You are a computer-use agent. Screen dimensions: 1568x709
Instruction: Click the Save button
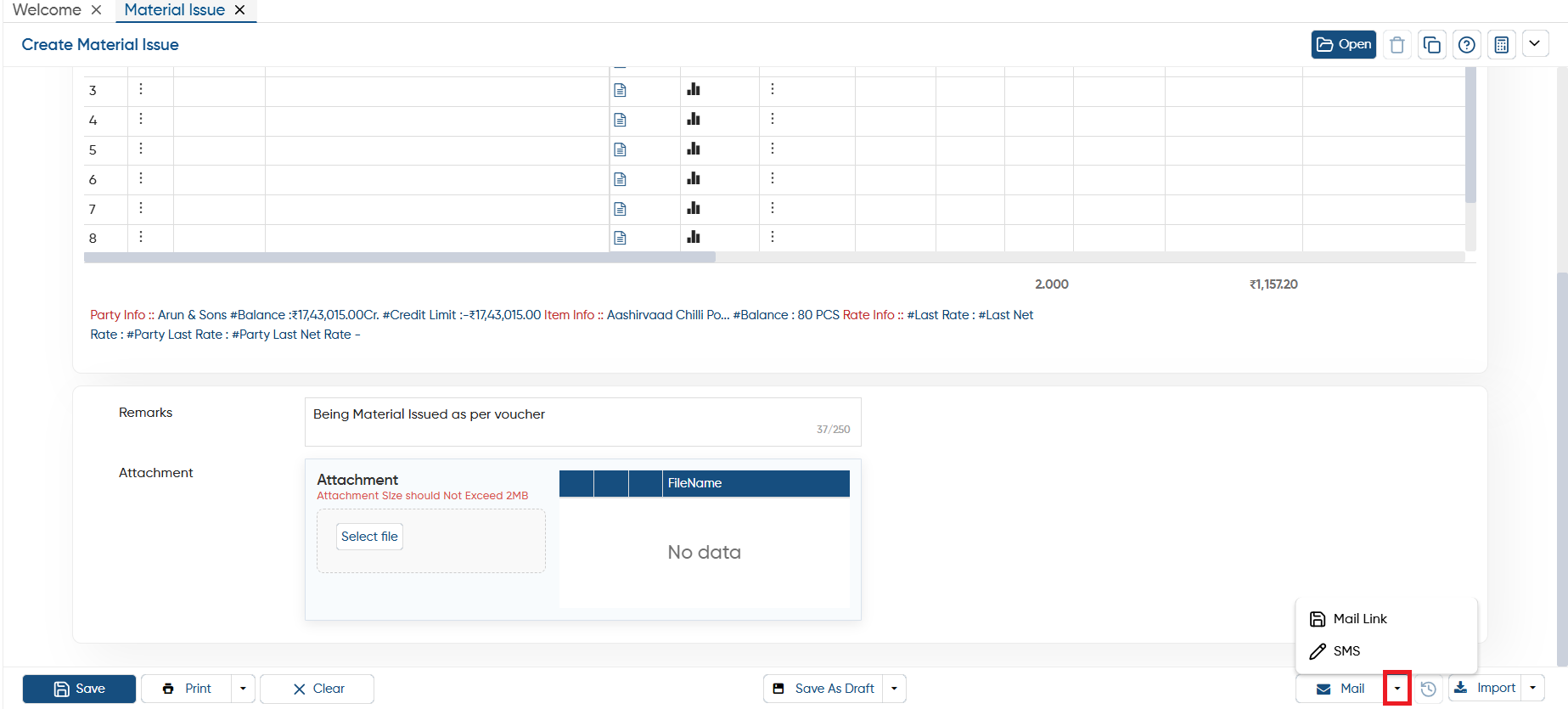click(x=79, y=689)
